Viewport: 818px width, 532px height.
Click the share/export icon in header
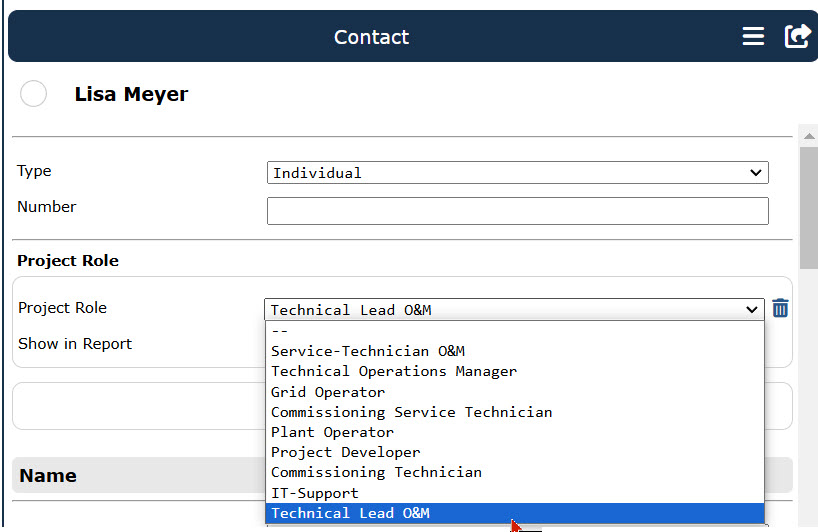tap(797, 37)
